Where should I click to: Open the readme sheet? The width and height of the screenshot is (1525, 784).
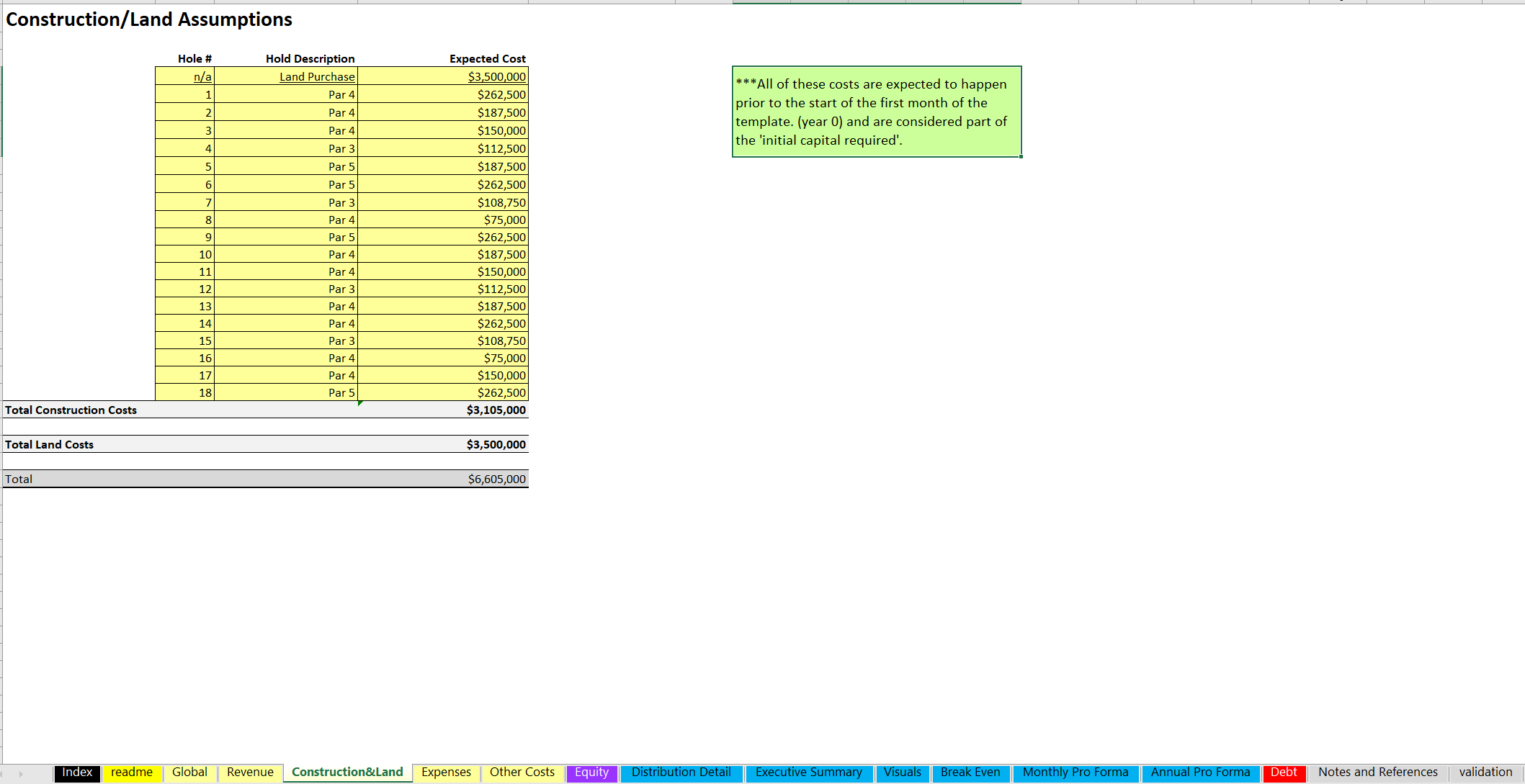coord(133,772)
